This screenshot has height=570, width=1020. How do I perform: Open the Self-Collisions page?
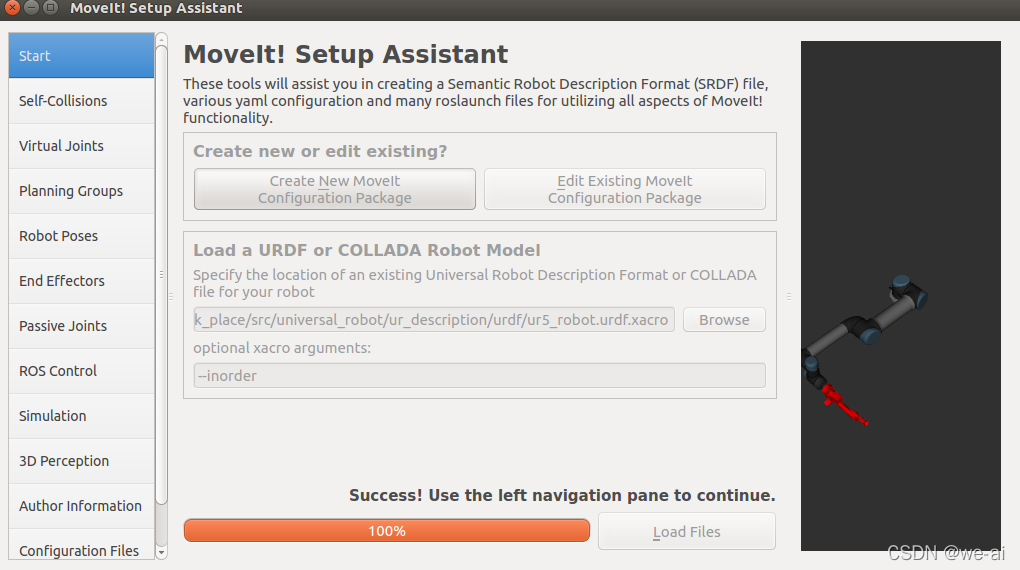pyautogui.click(x=63, y=101)
